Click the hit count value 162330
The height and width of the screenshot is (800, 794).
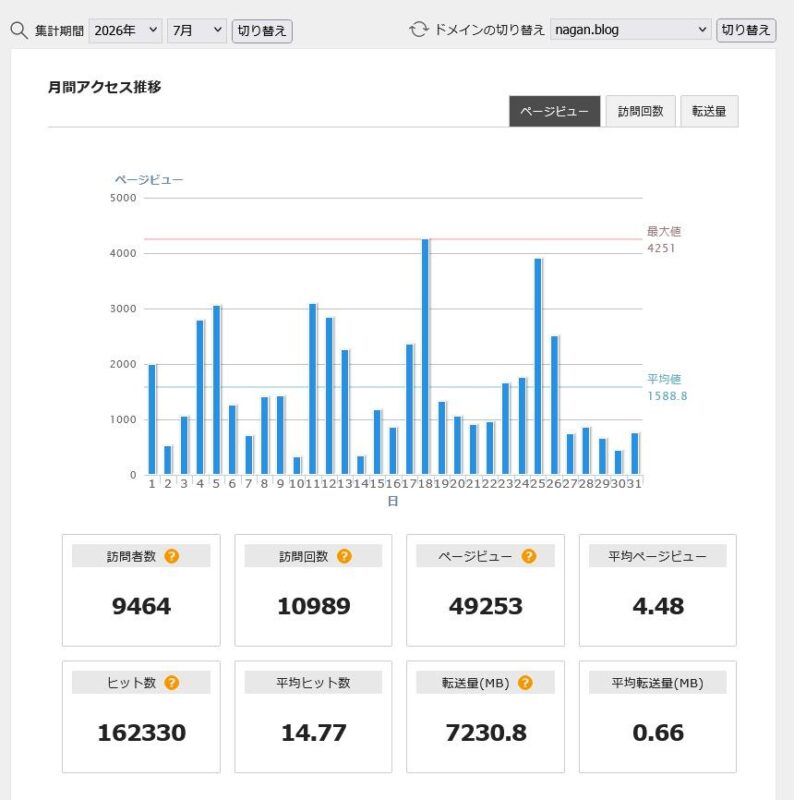141,733
